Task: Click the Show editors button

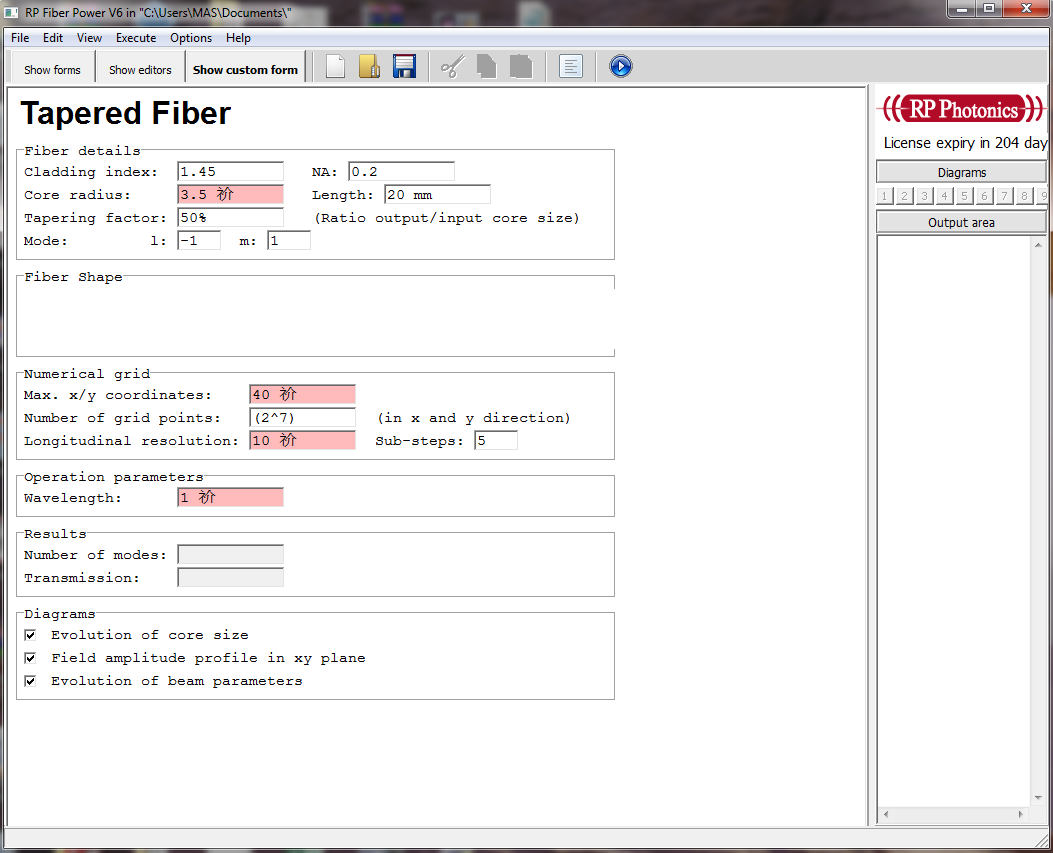Action: coord(140,70)
